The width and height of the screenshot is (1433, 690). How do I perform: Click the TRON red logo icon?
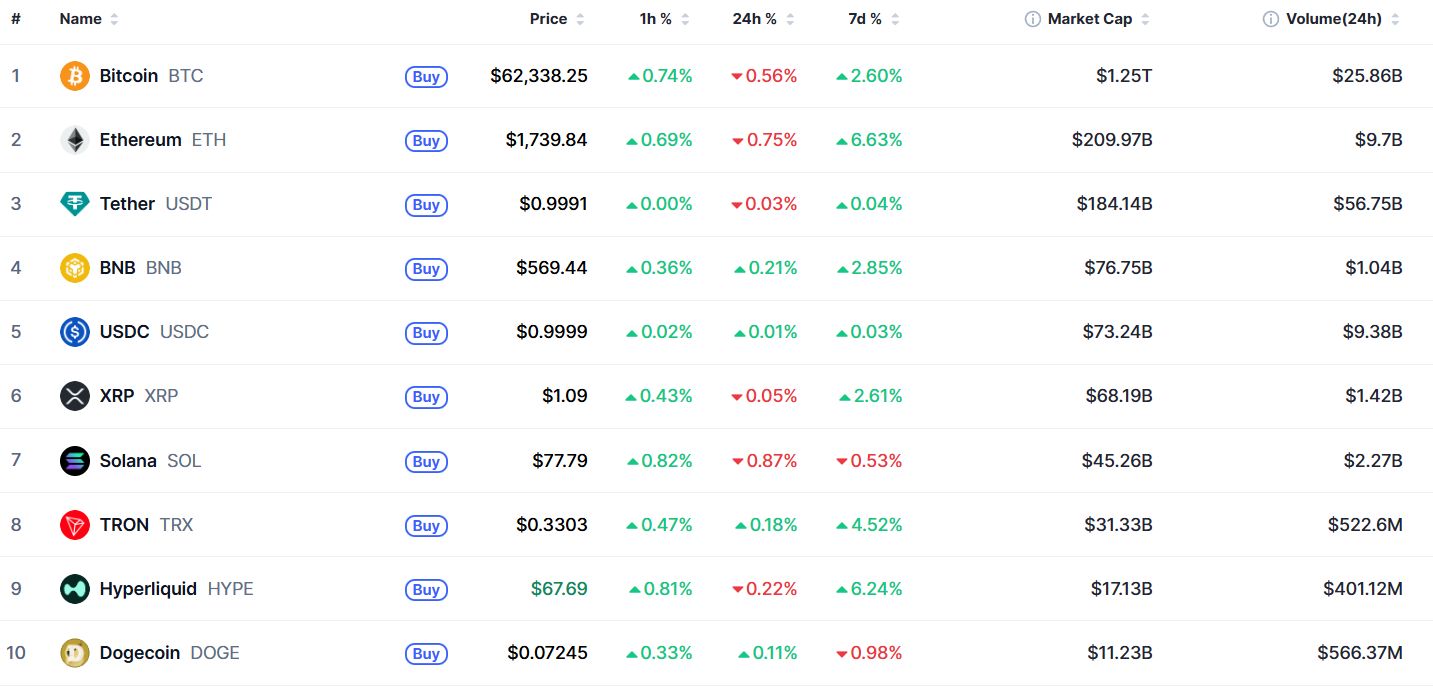pyautogui.click(x=75, y=525)
